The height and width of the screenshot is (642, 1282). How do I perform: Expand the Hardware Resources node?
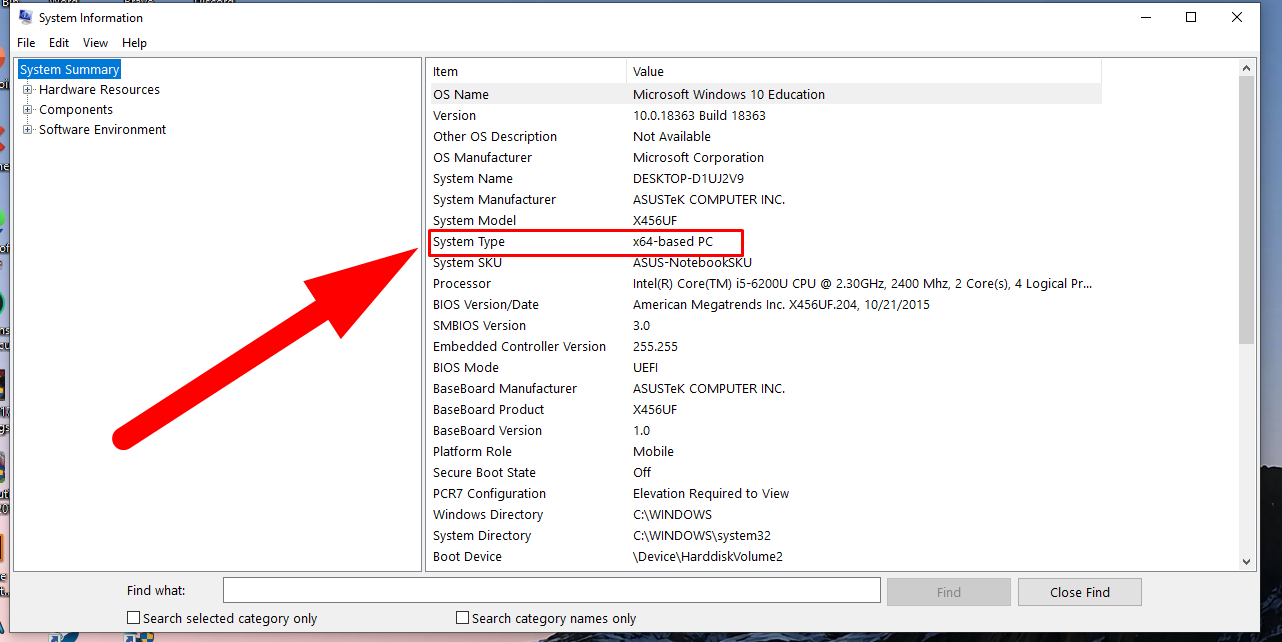(x=28, y=90)
